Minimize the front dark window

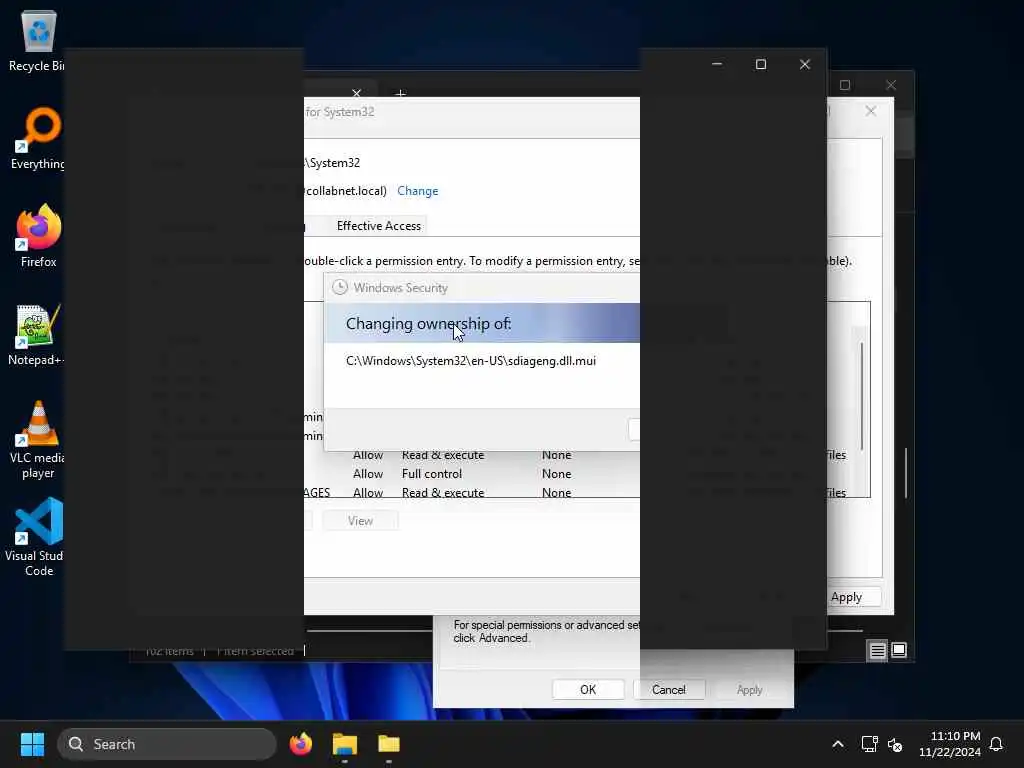pyautogui.click(x=717, y=64)
